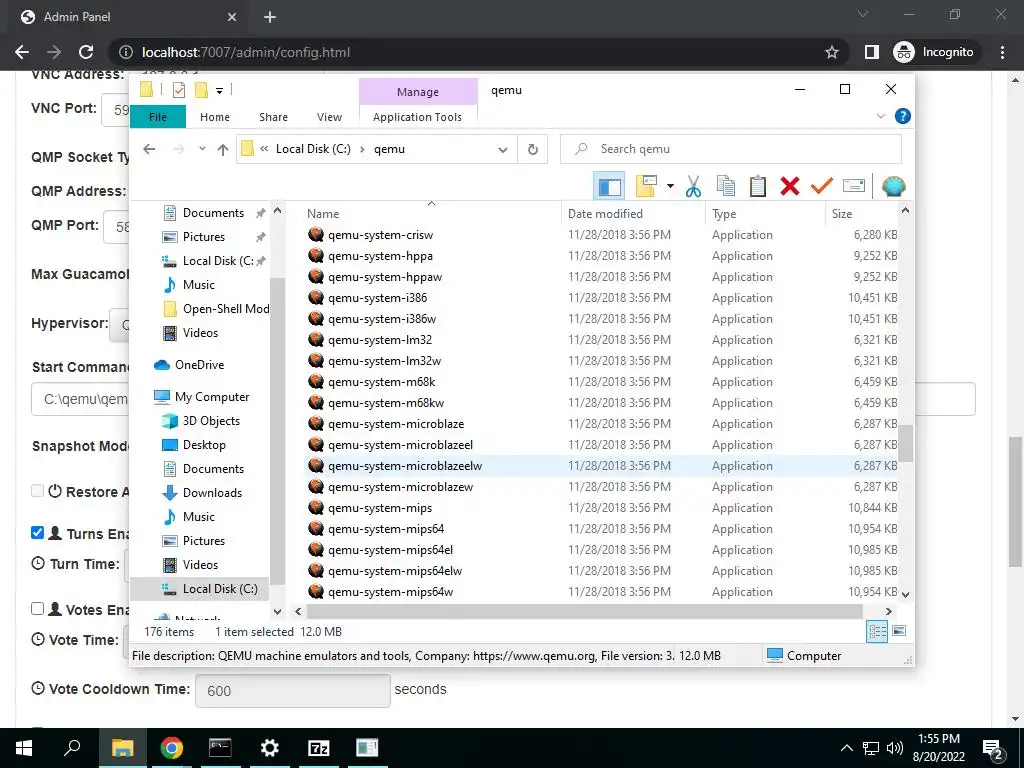Paste using the clipboard toolbar icon
1024x768 pixels.
click(758, 187)
